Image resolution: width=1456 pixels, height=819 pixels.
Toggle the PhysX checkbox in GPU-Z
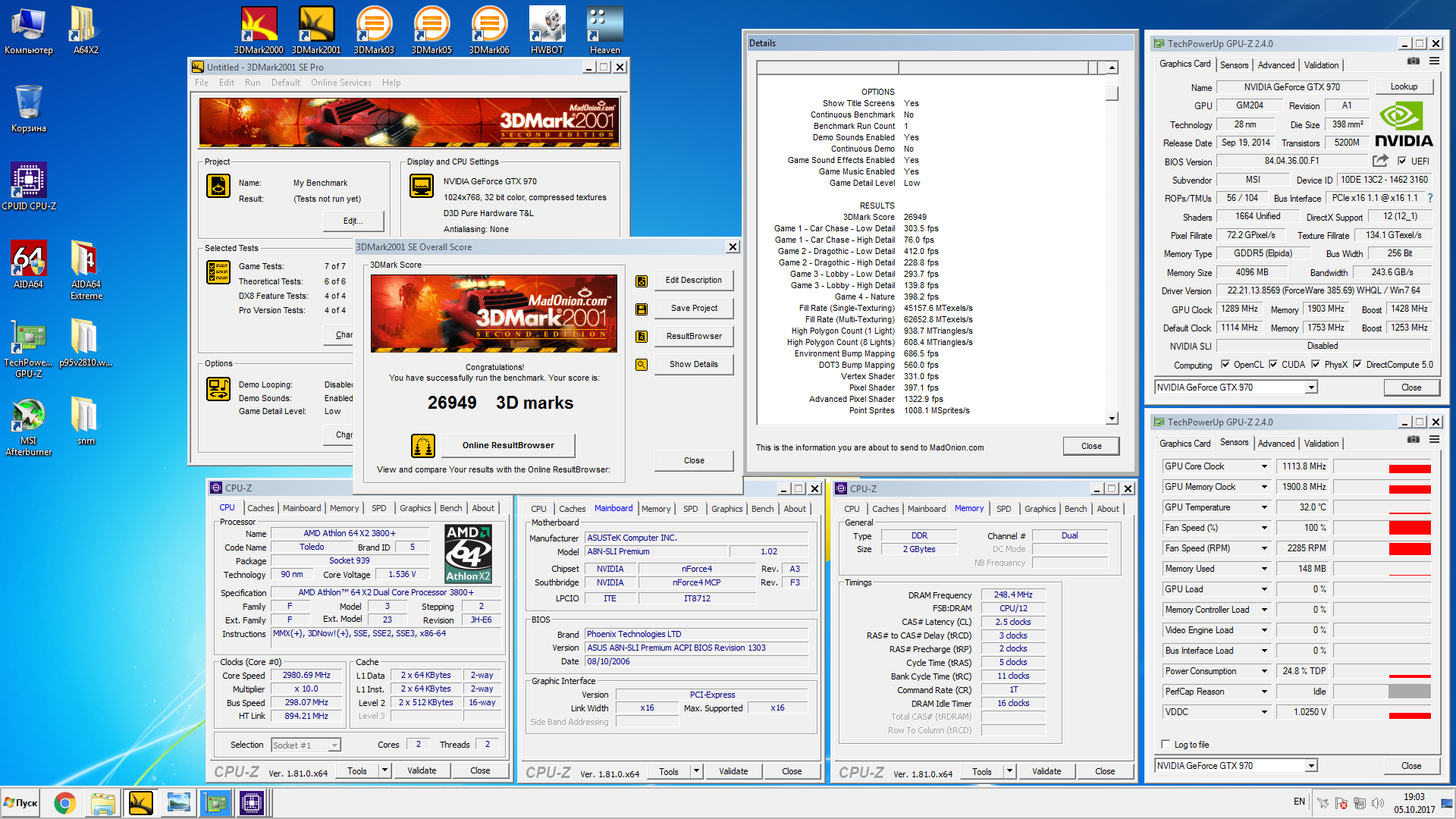click(1316, 364)
